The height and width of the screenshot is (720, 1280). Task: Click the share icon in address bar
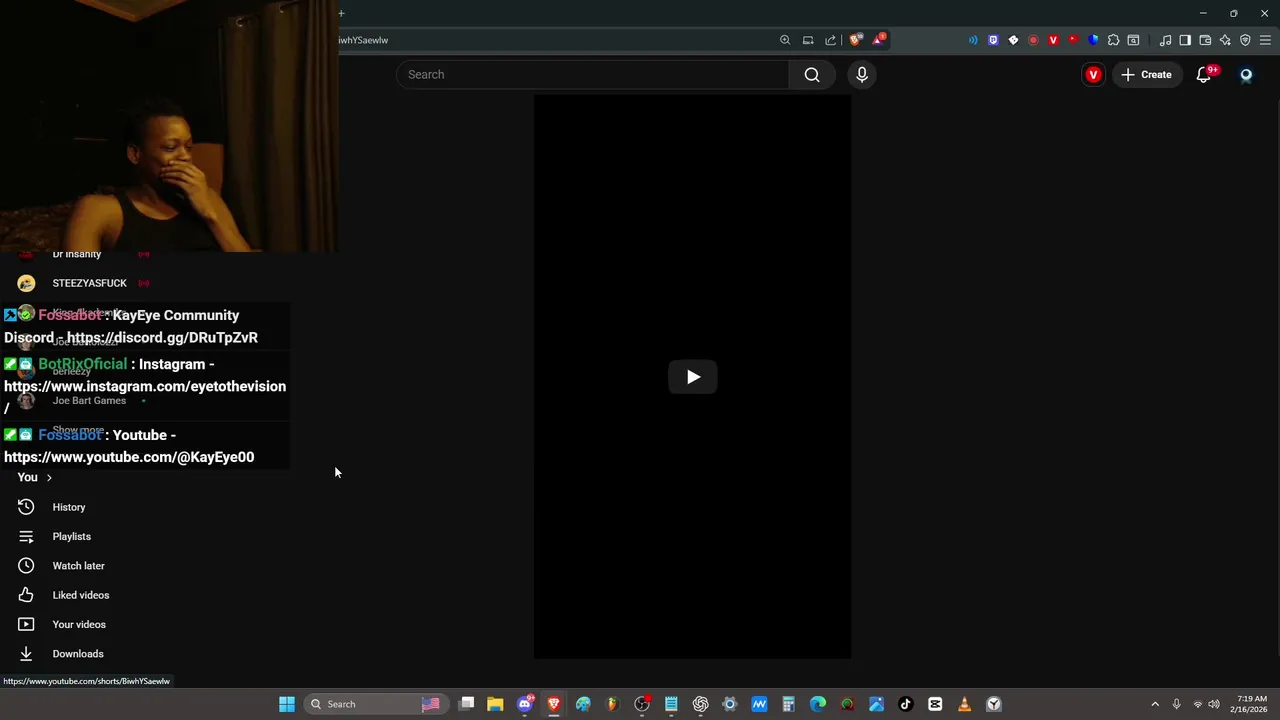[830, 40]
